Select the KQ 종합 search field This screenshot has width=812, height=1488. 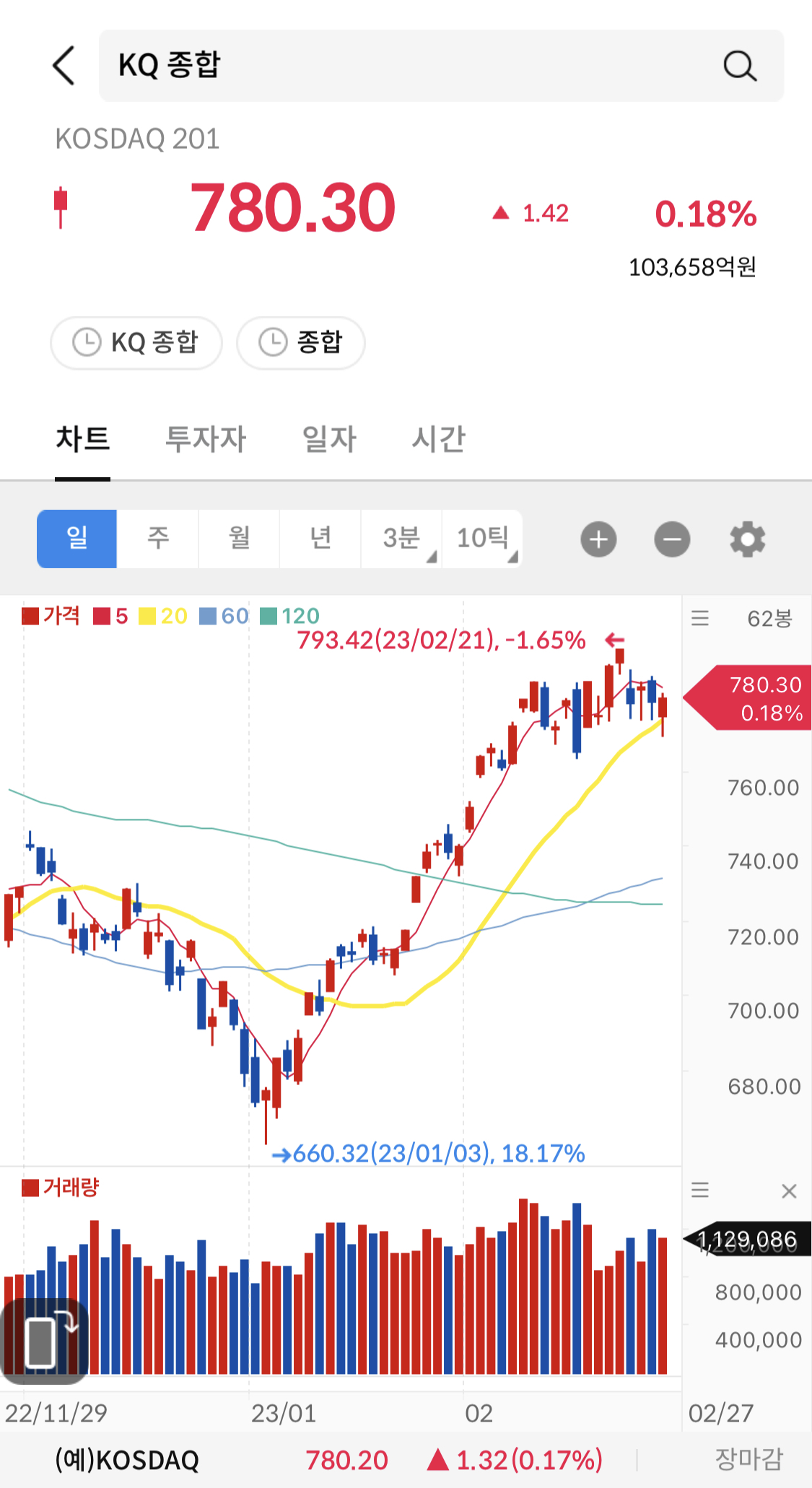[x=441, y=66]
